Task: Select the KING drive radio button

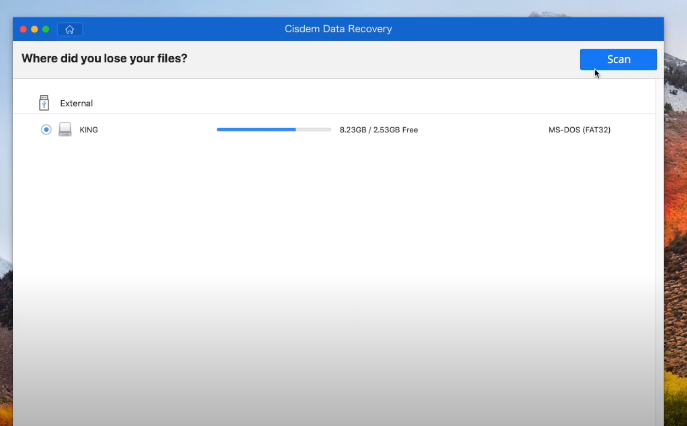Action: 46,130
